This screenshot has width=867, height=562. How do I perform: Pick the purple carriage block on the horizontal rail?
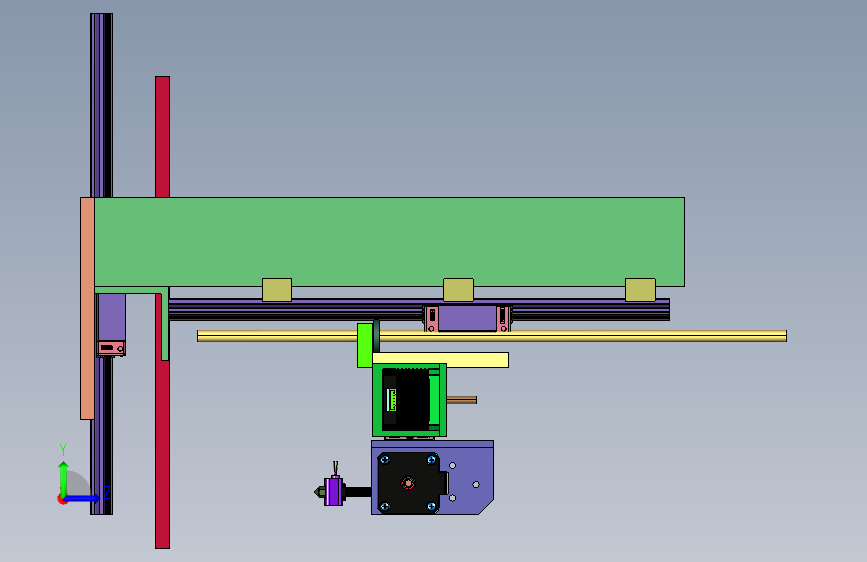(x=467, y=319)
